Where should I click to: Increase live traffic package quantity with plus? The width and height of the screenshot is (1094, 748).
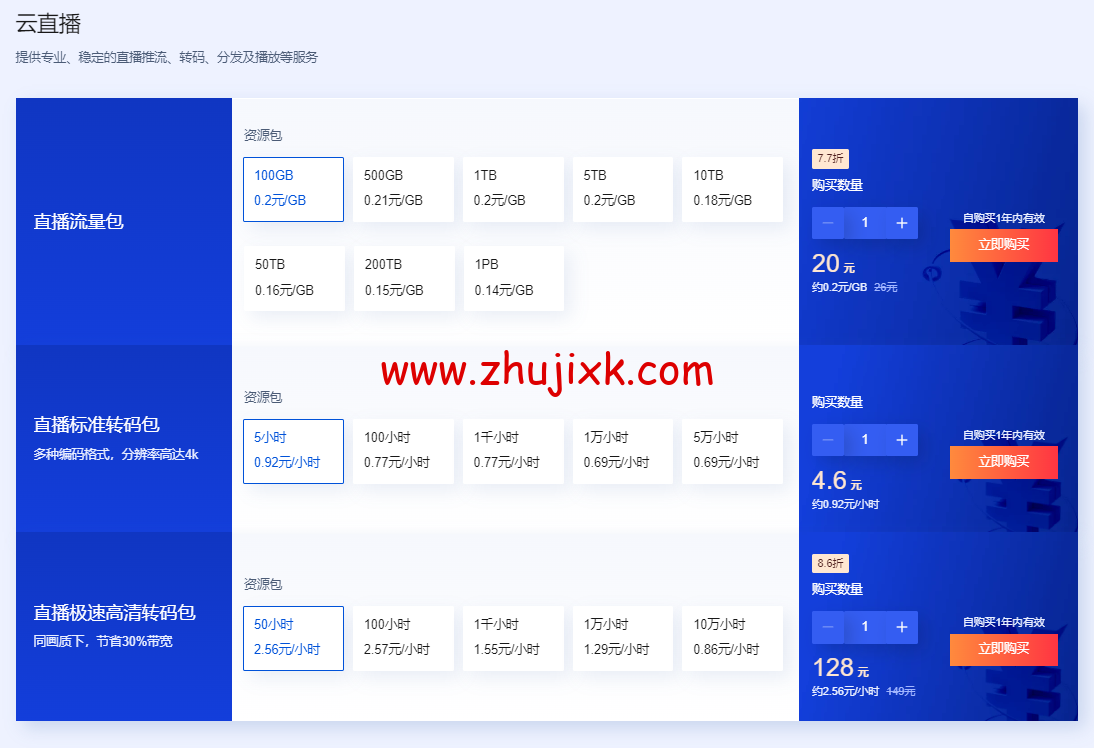[x=901, y=223]
